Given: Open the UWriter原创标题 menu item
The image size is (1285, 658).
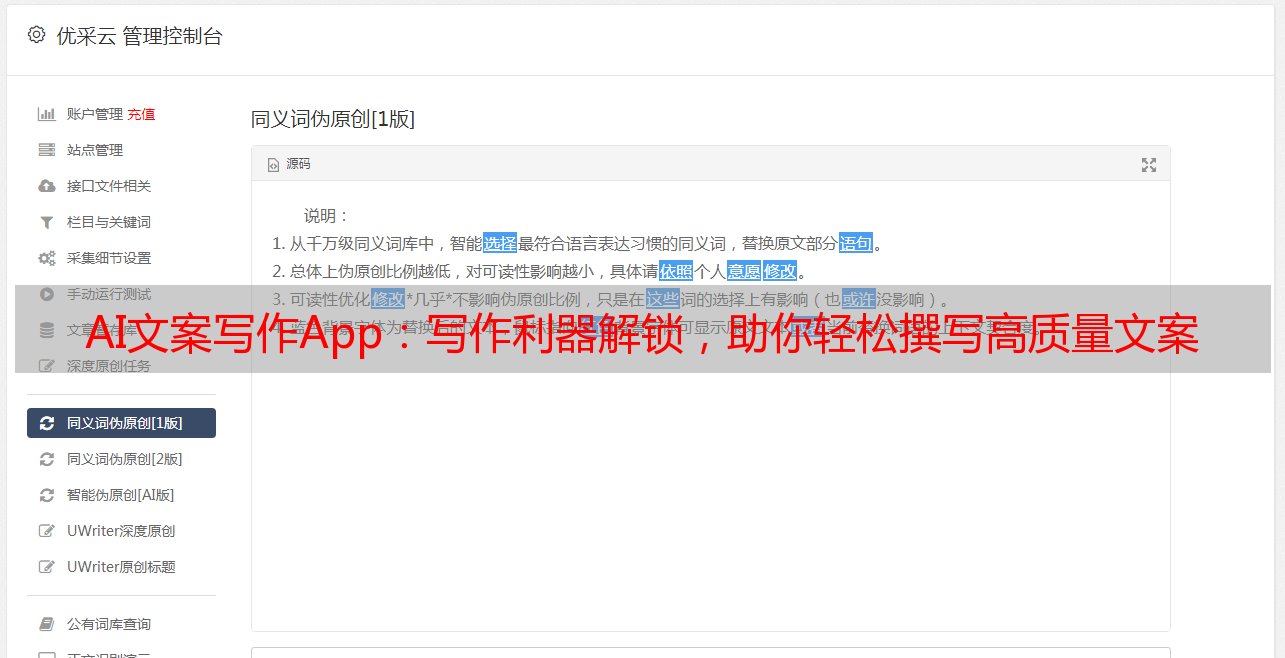Looking at the screenshot, I should (x=121, y=567).
